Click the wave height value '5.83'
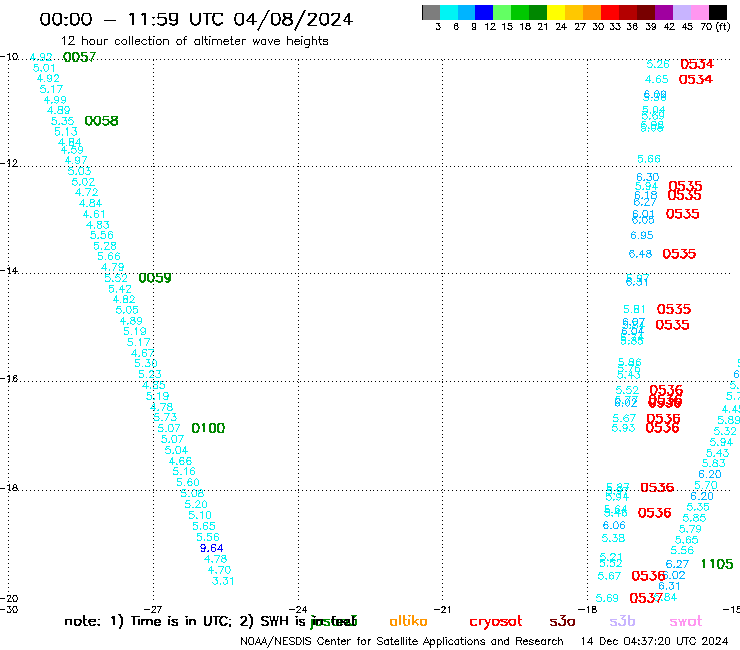 (714, 464)
